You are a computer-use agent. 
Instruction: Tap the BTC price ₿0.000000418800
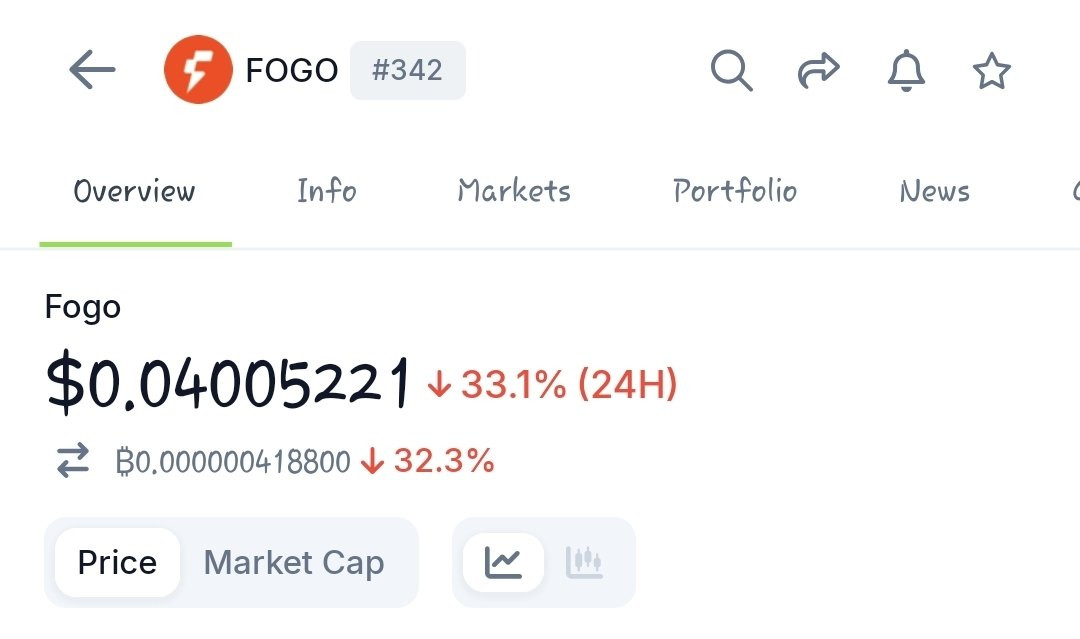click(x=234, y=462)
